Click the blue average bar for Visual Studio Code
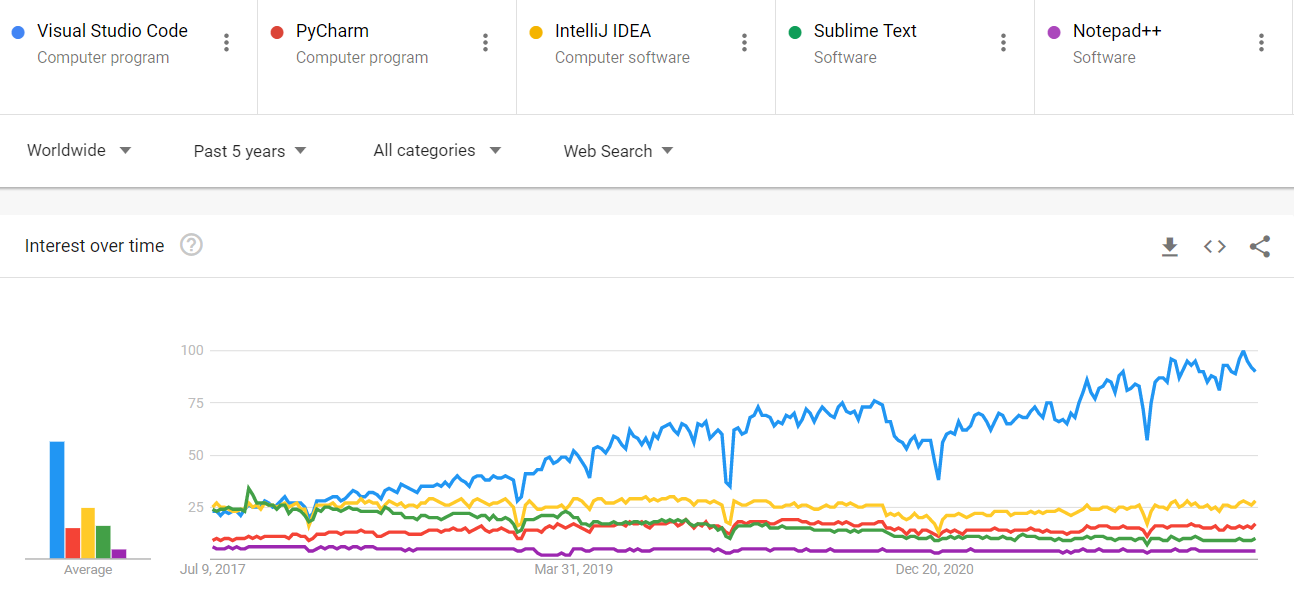 tap(57, 500)
